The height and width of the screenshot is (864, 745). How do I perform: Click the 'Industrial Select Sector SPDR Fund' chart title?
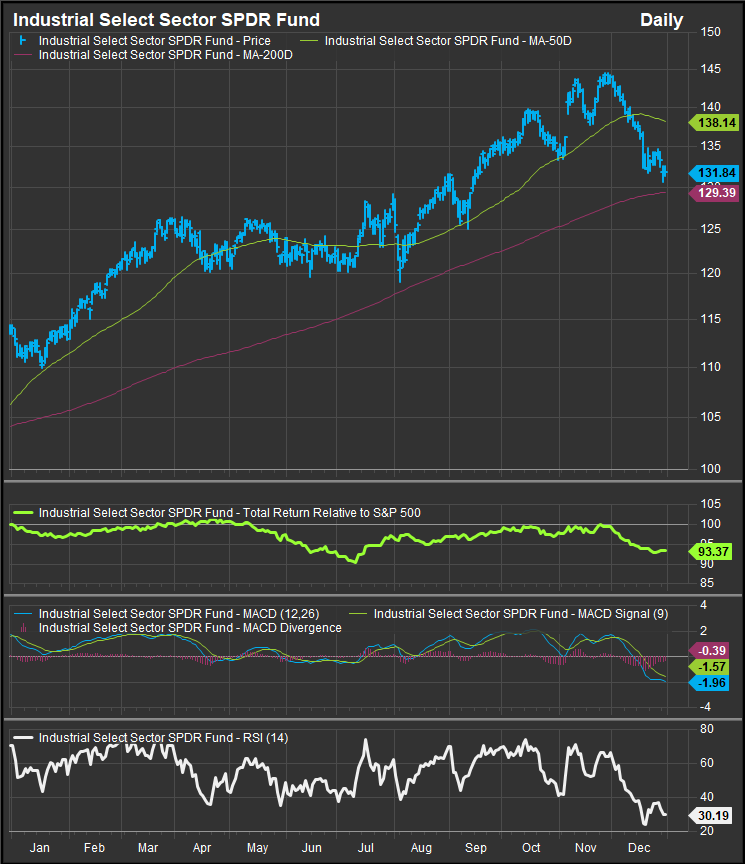pyautogui.click(x=166, y=20)
